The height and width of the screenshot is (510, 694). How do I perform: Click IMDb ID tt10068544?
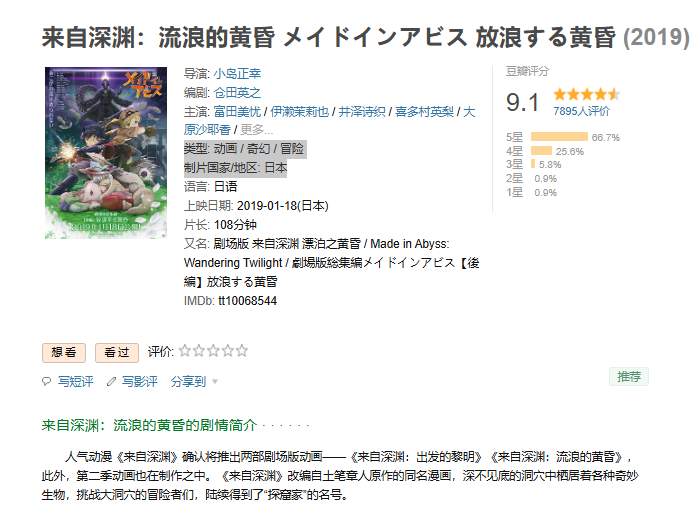coord(247,301)
